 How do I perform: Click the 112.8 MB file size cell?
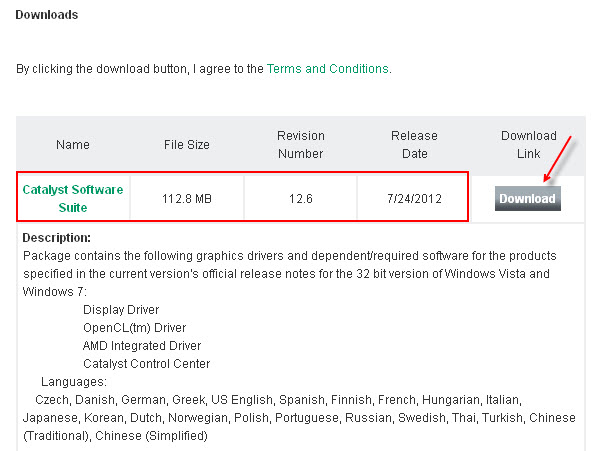coord(187,198)
